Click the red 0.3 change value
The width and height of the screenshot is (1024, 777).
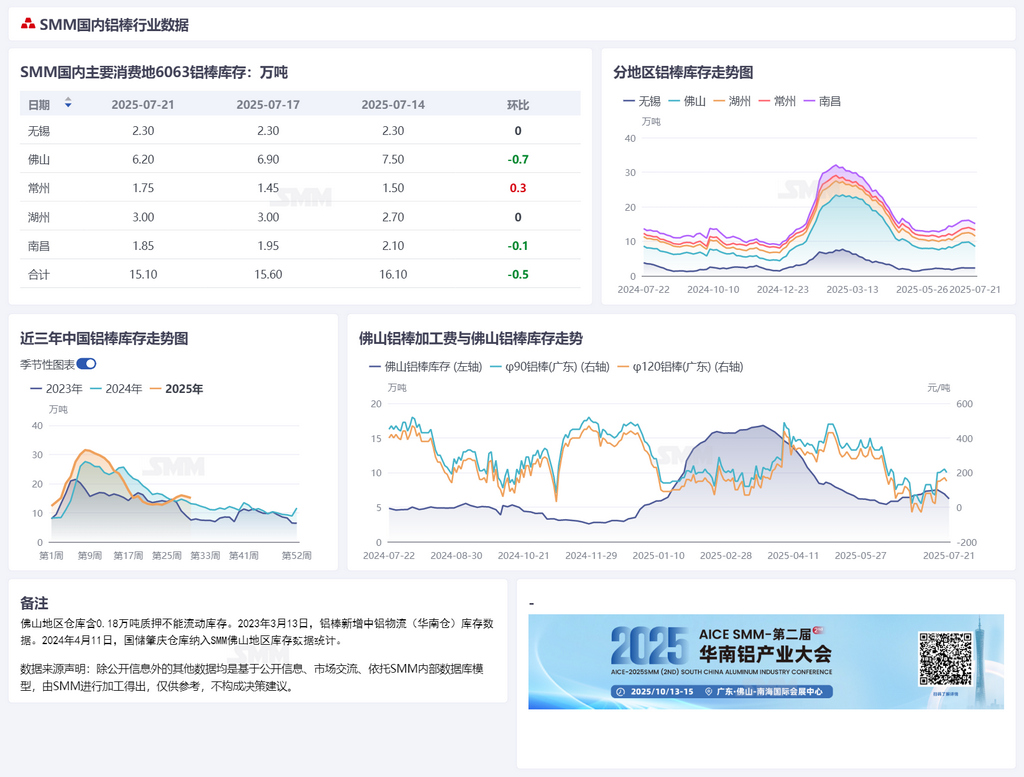click(x=518, y=188)
